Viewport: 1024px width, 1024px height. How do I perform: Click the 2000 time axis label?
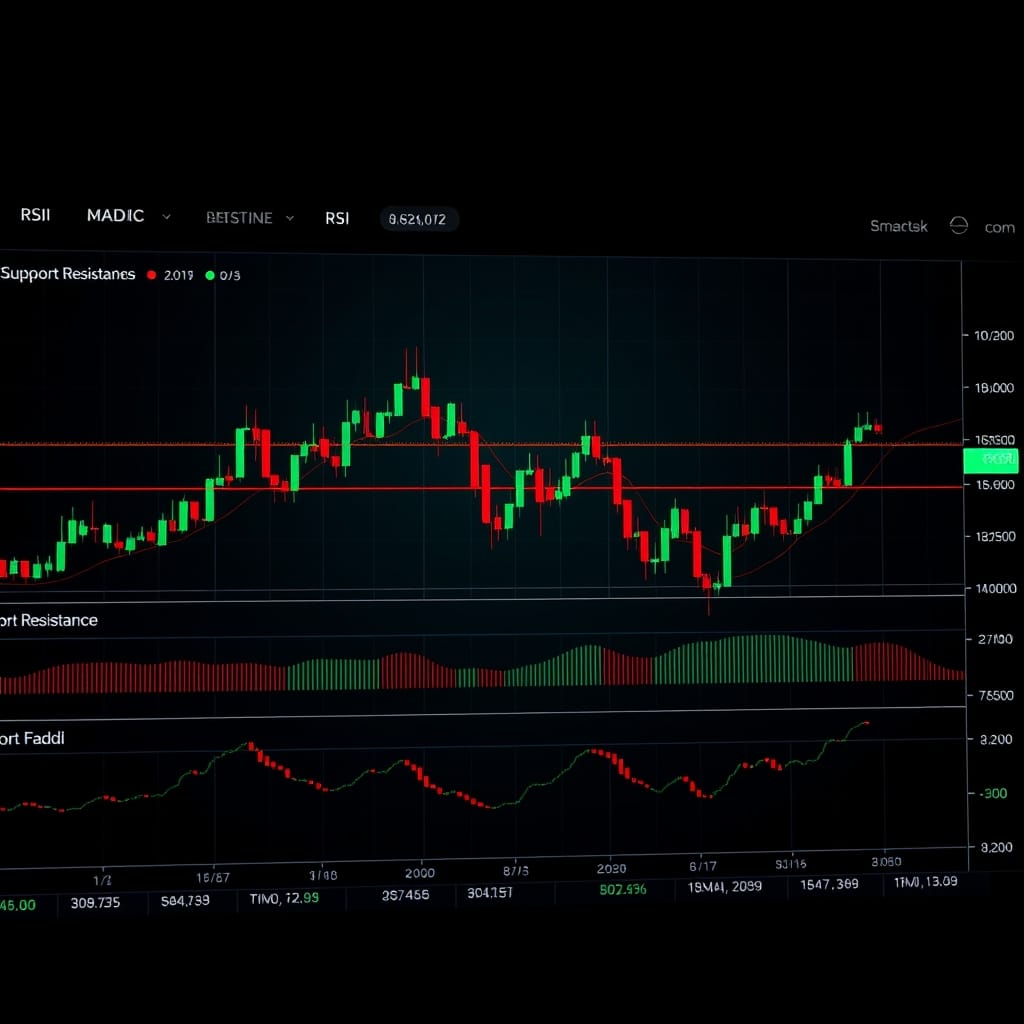[419, 873]
